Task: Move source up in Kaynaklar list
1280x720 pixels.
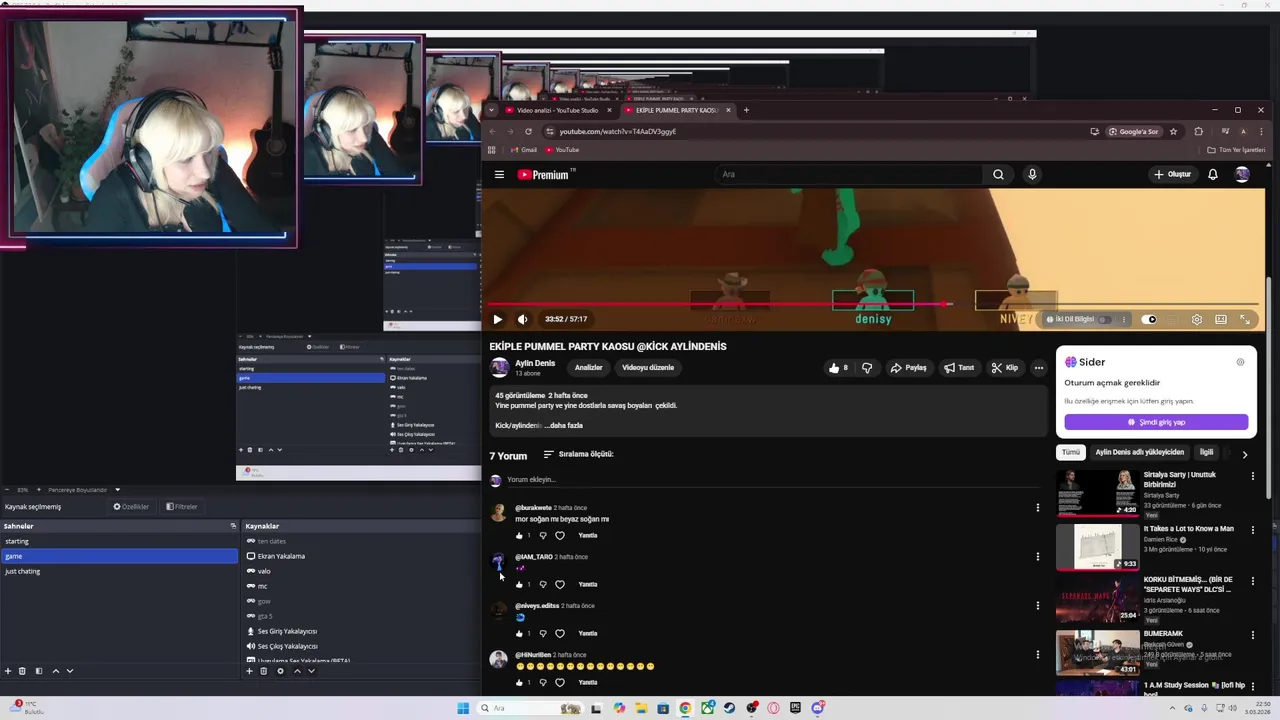Action: coord(297,671)
